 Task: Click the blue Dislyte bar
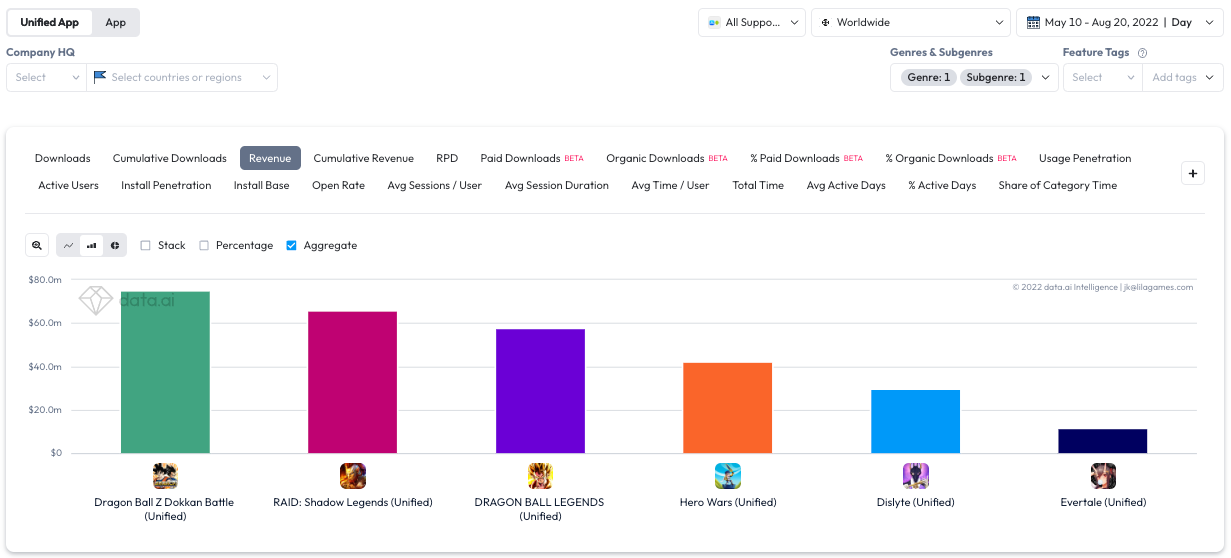(916, 421)
